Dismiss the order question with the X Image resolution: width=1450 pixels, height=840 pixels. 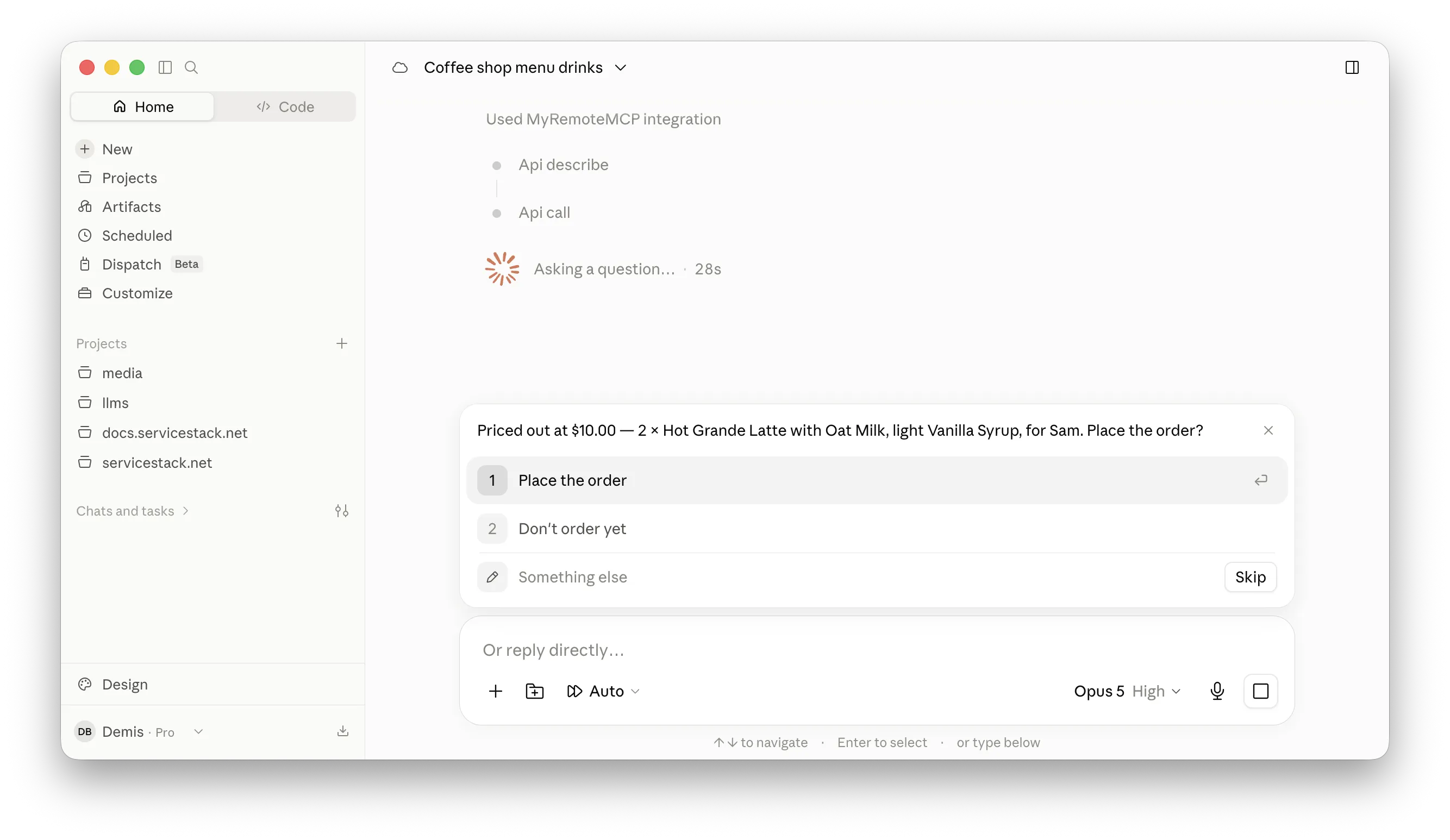1267,430
